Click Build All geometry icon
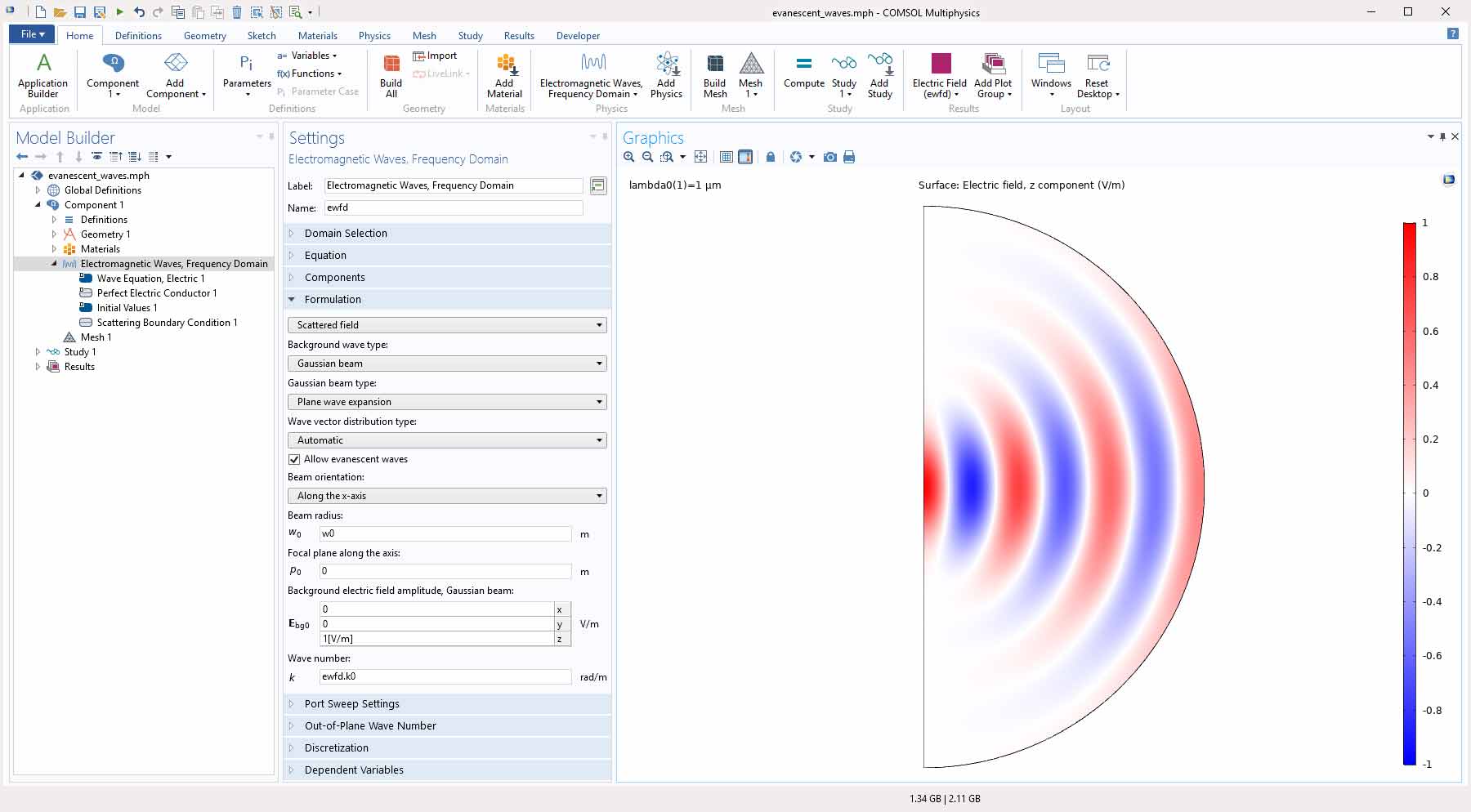Image resolution: width=1471 pixels, height=812 pixels. pos(391,75)
